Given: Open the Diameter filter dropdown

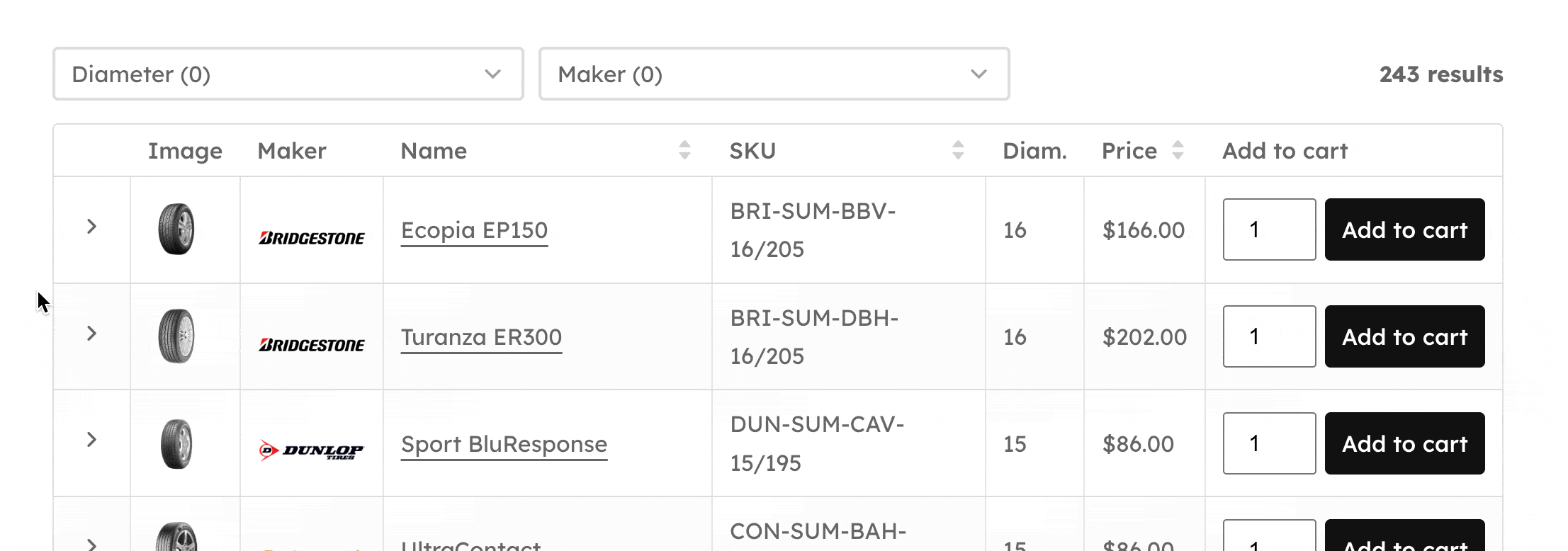Looking at the screenshot, I should (x=288, y=74).
